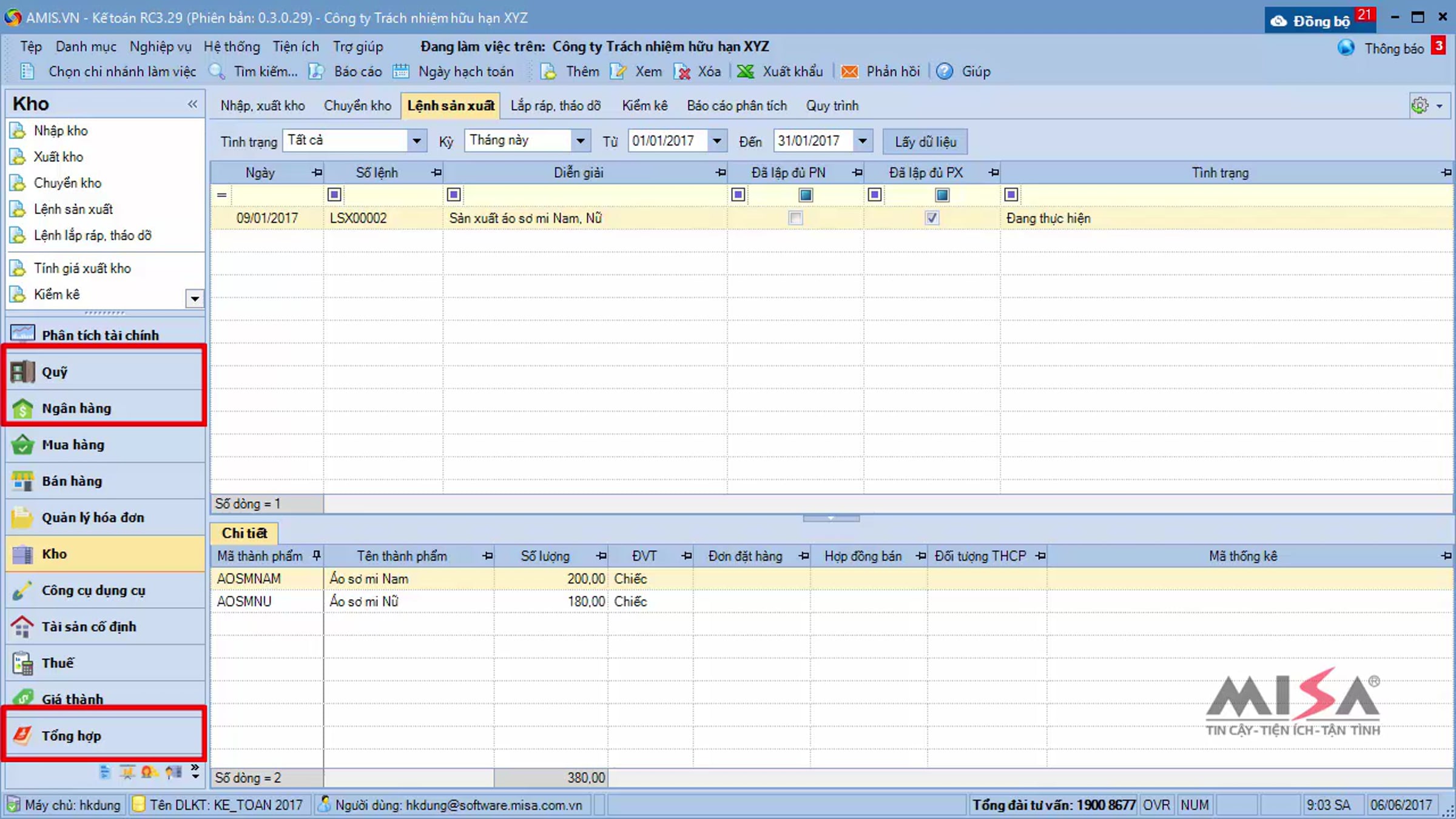Click Diễn giải filter operator box
Screen dimensions: 1456x819
point(454,195)
